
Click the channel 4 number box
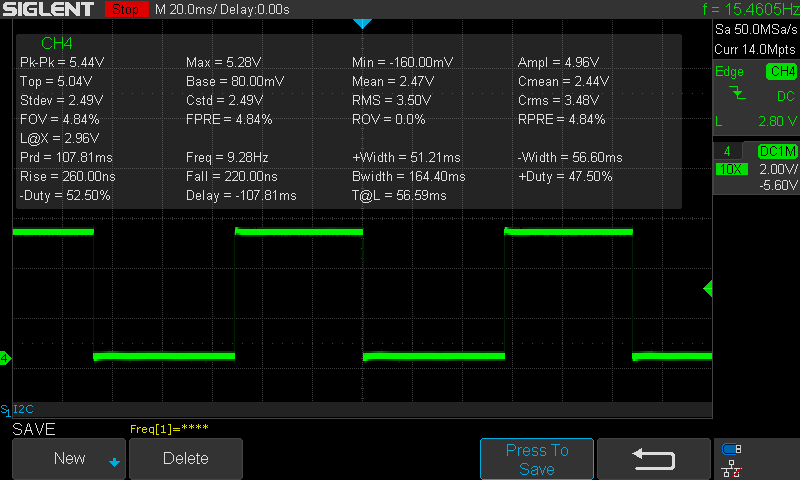click(x=727, y=151)
